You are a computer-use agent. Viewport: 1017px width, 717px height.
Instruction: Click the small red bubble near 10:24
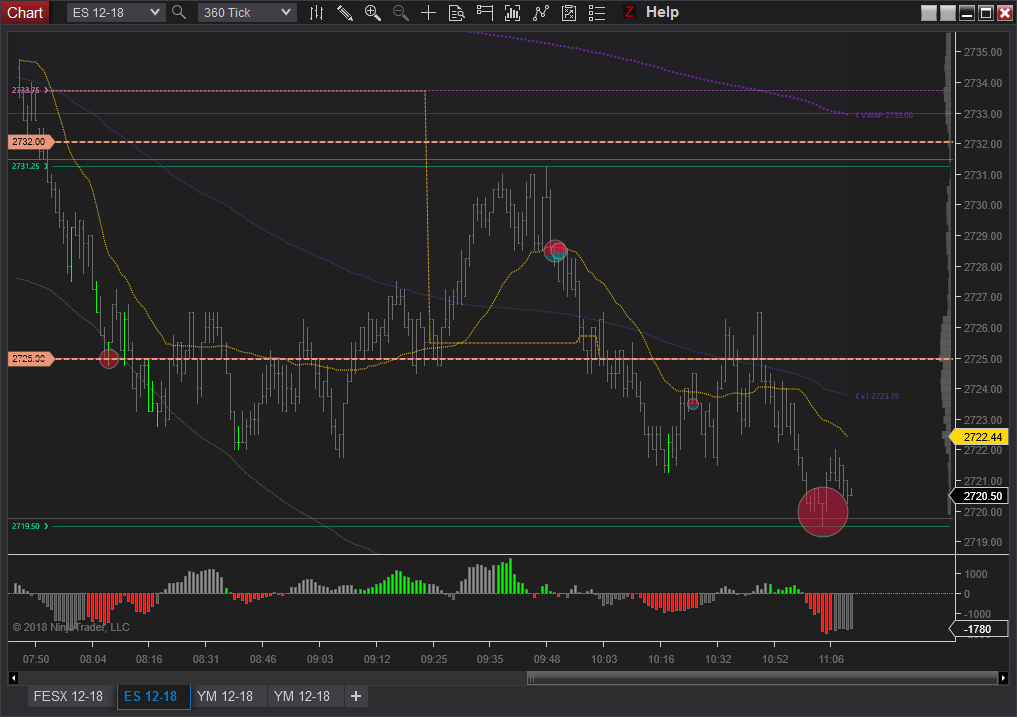coord(693,404)
